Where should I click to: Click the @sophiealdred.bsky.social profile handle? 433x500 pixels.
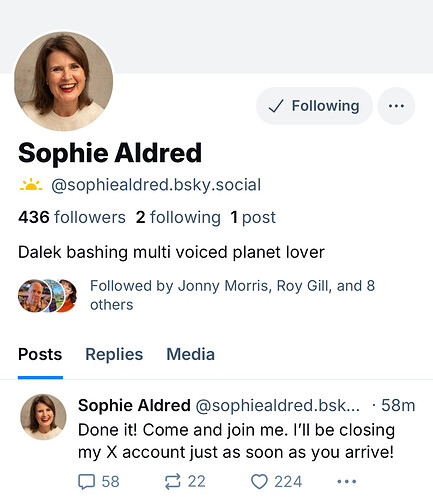(x=156, y=185)
